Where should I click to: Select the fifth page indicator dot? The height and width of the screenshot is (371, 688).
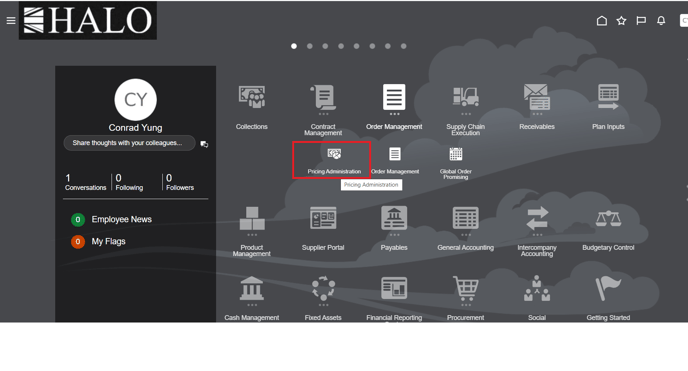[x=357, y=46]
